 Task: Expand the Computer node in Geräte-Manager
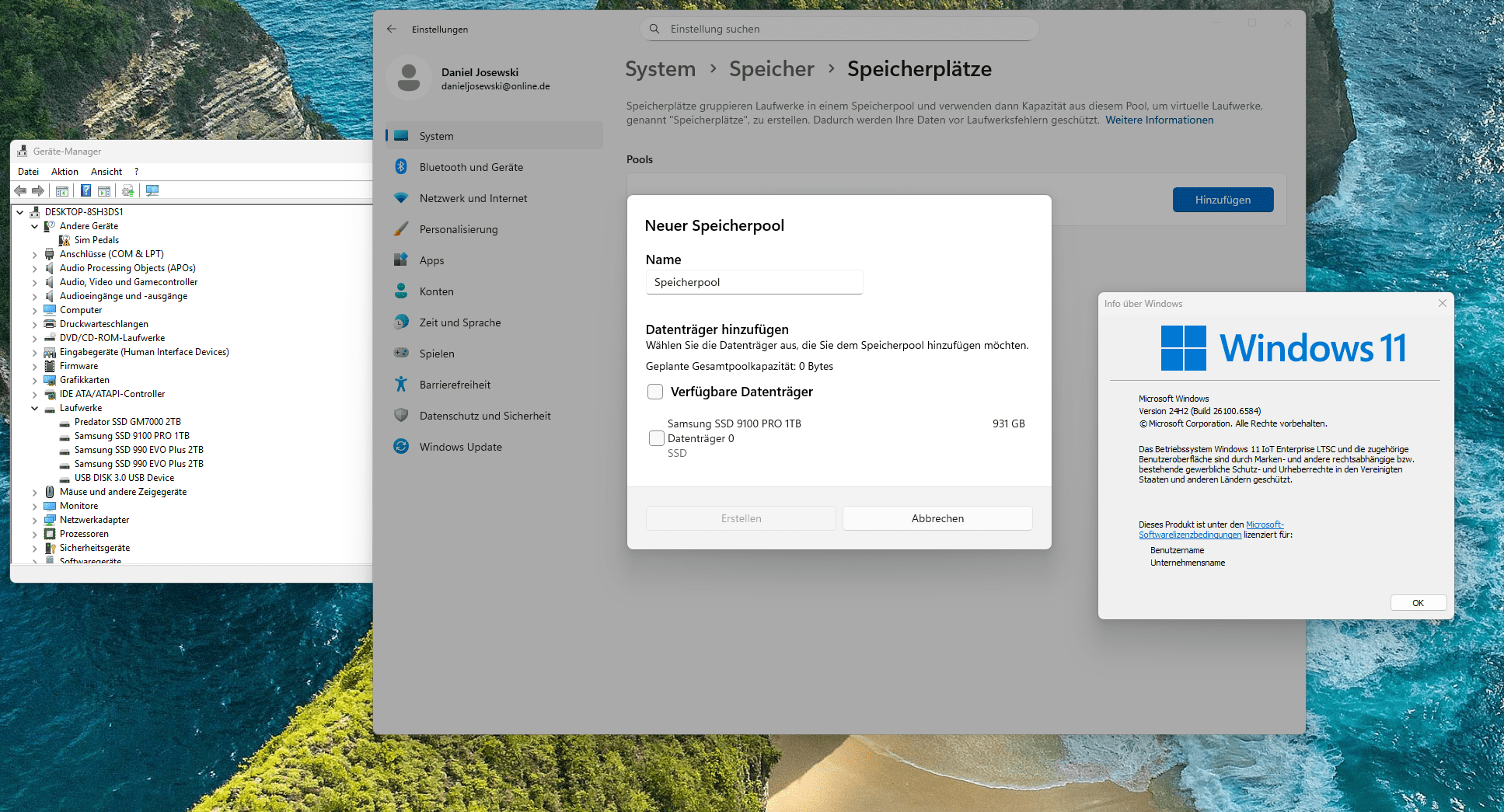coord(35,310)
